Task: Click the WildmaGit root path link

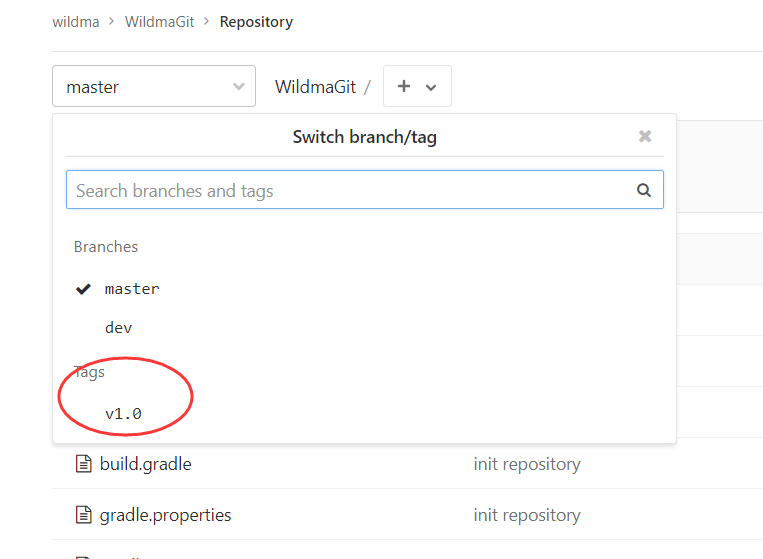Action: pyautogui.click(x=315, y=87)
